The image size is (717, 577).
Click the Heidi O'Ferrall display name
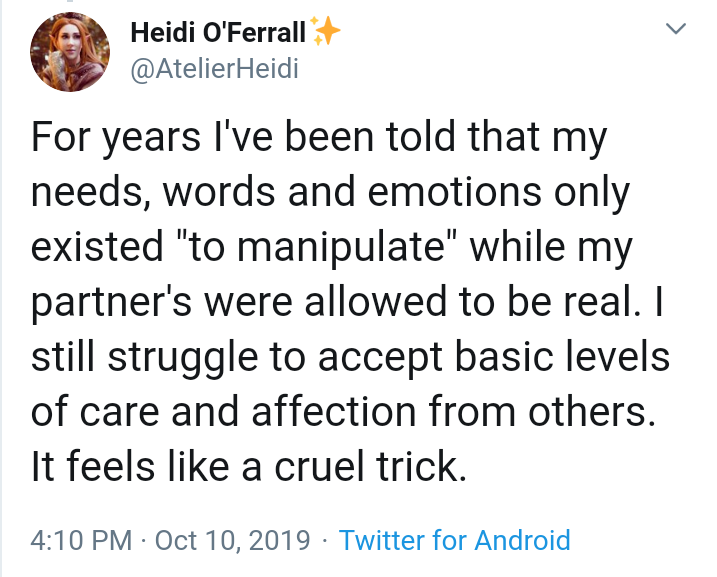(218, 33)
